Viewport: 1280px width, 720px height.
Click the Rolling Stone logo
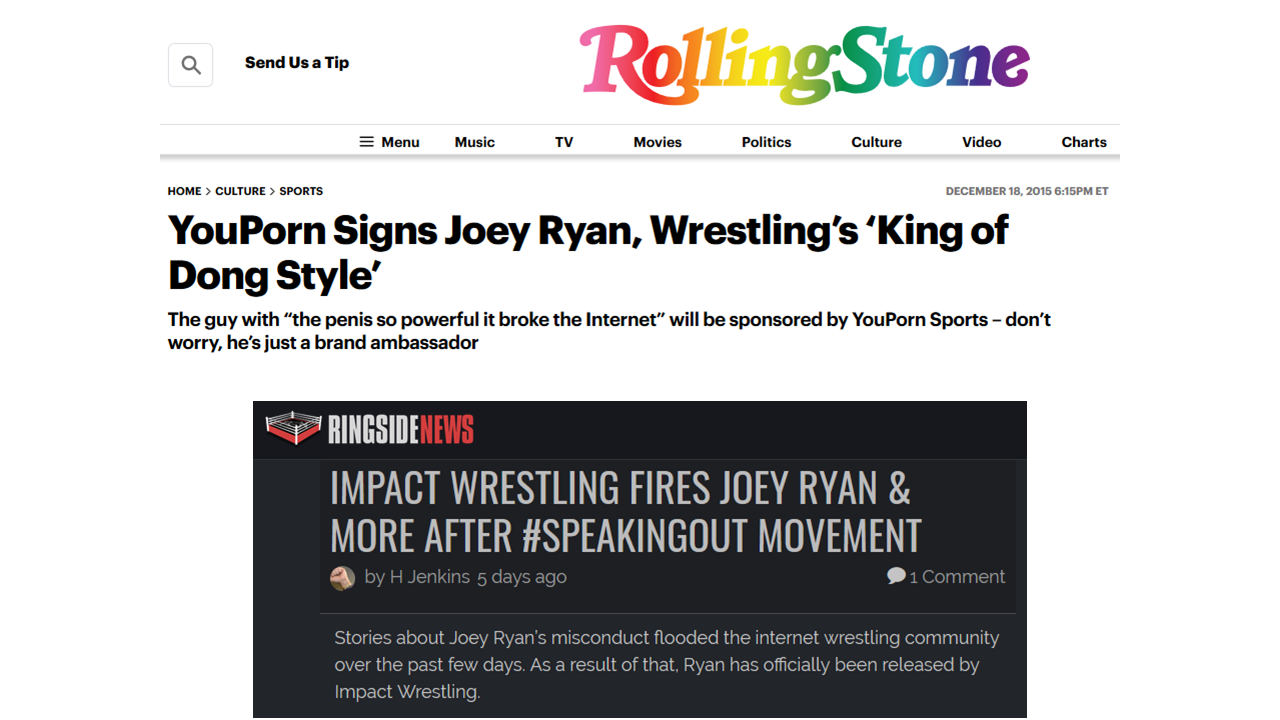(804, 64)
